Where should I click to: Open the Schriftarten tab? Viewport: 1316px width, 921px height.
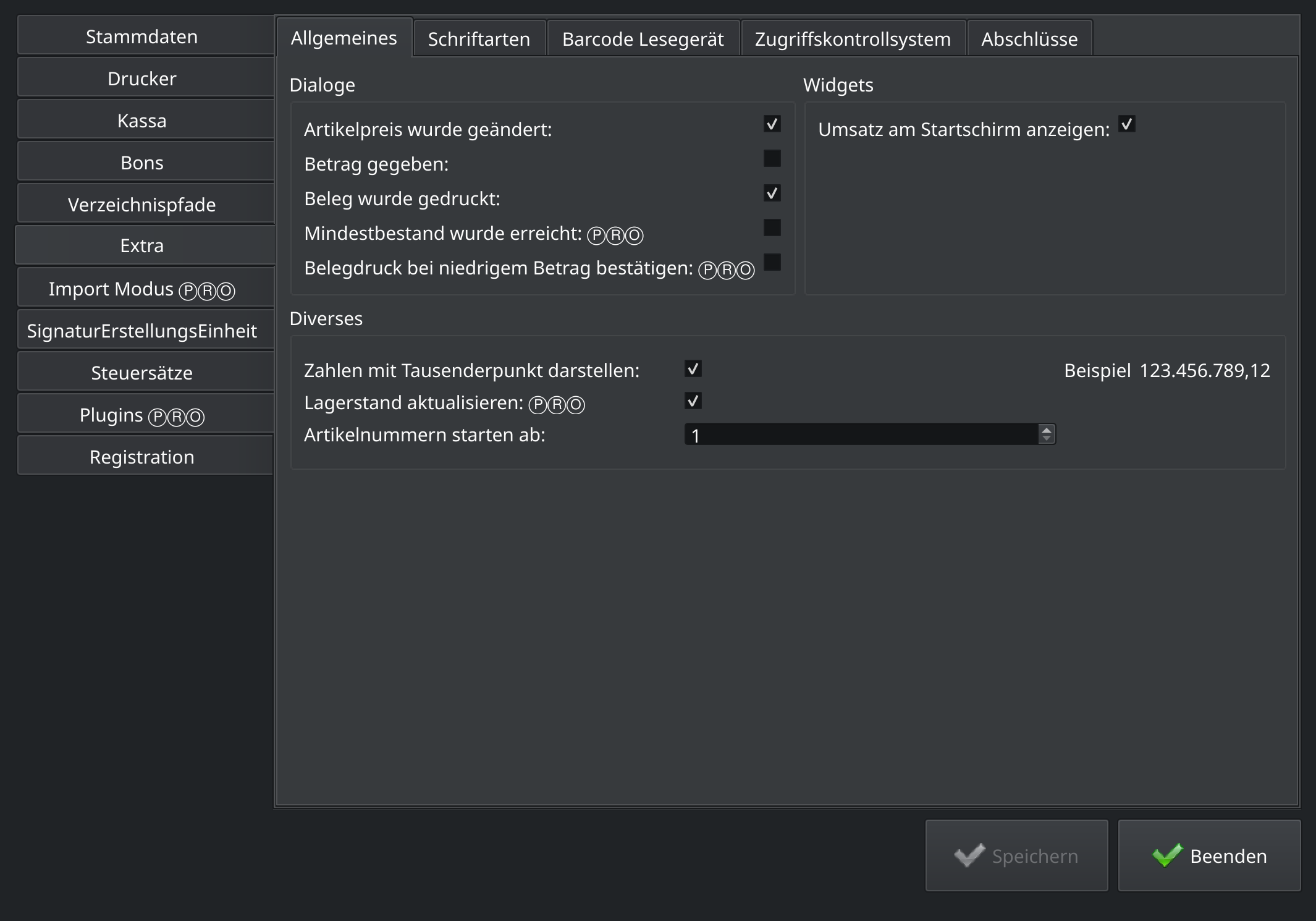[479, 39]
